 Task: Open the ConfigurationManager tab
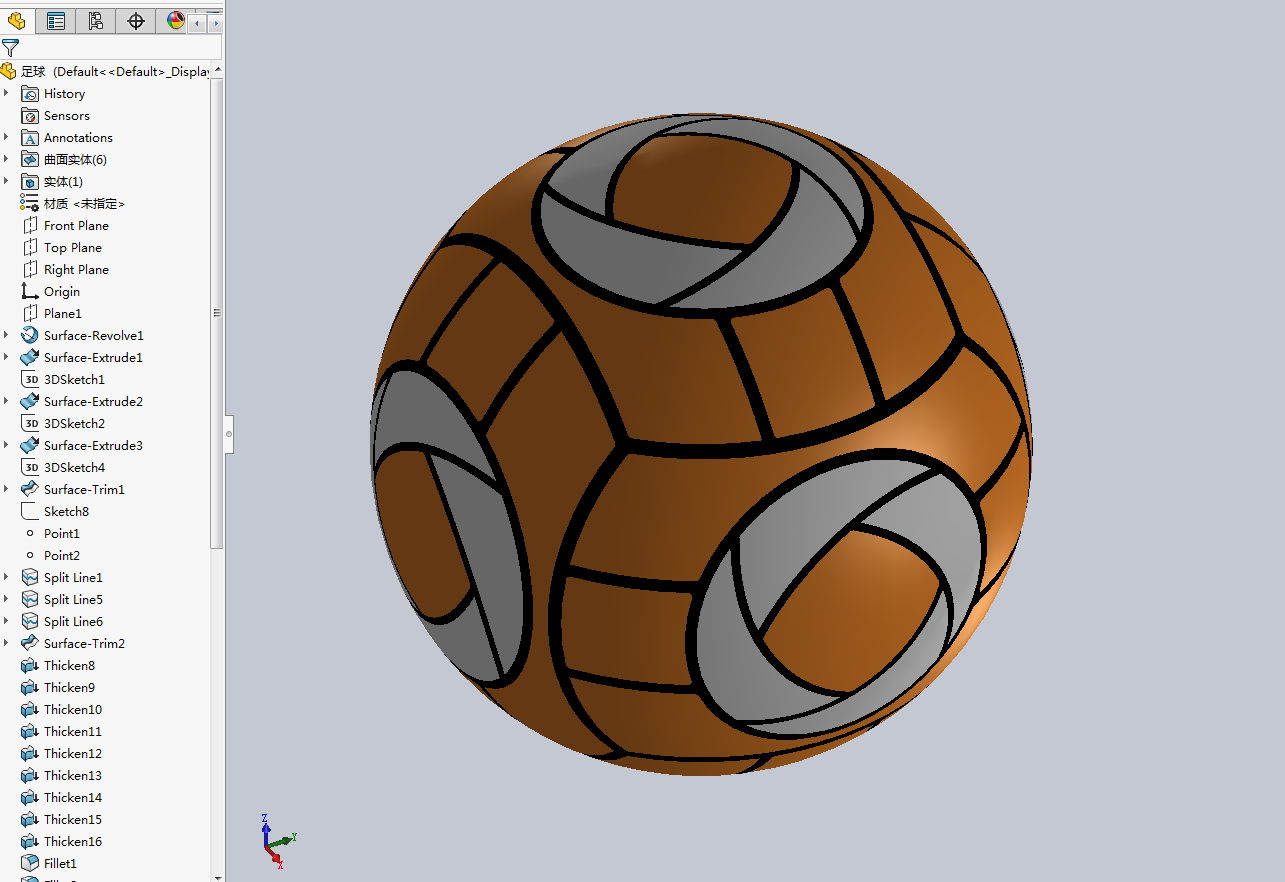pyautogui.click(x=96, y=21)
